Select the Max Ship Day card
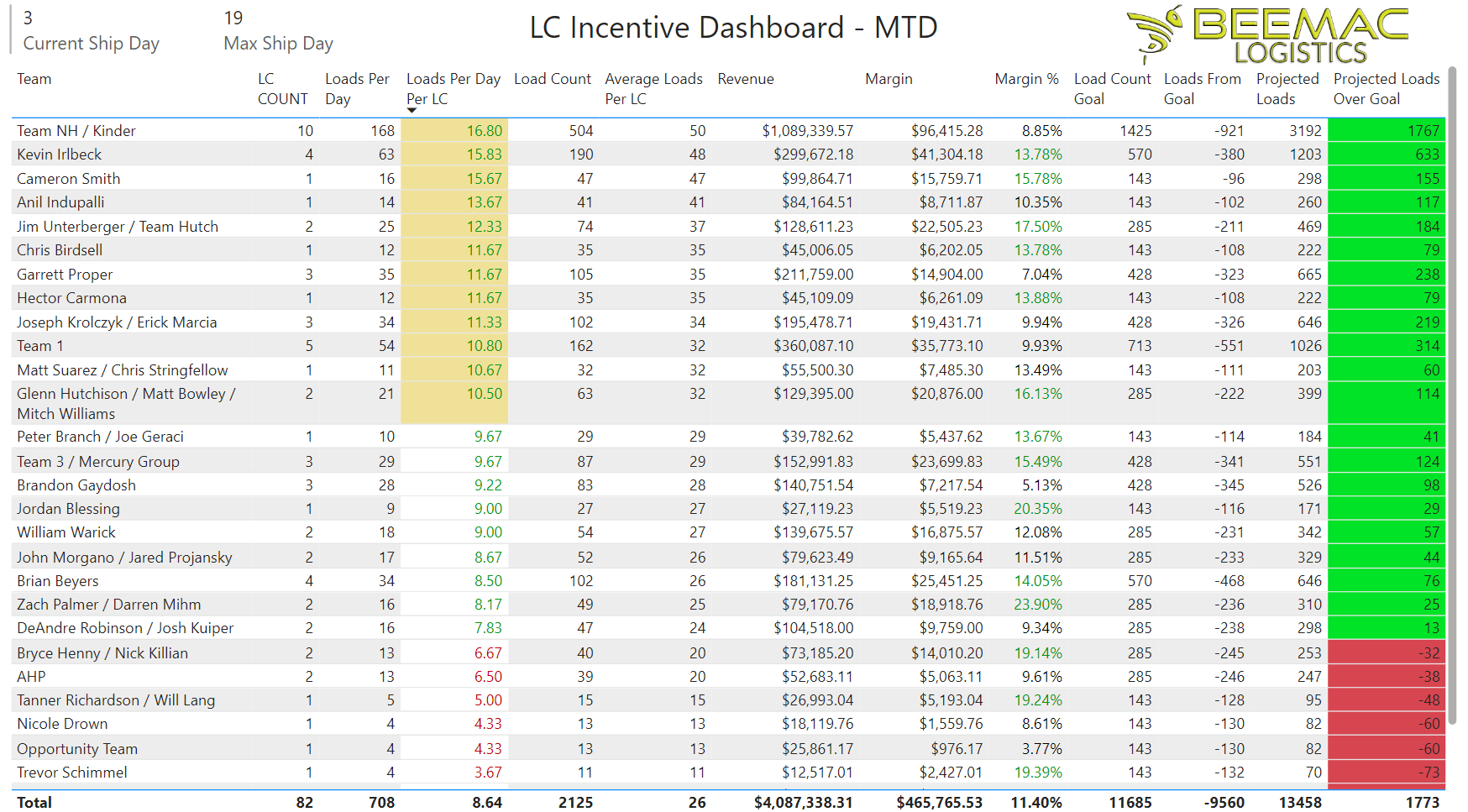1468x812 pixels. click(278, 31)
